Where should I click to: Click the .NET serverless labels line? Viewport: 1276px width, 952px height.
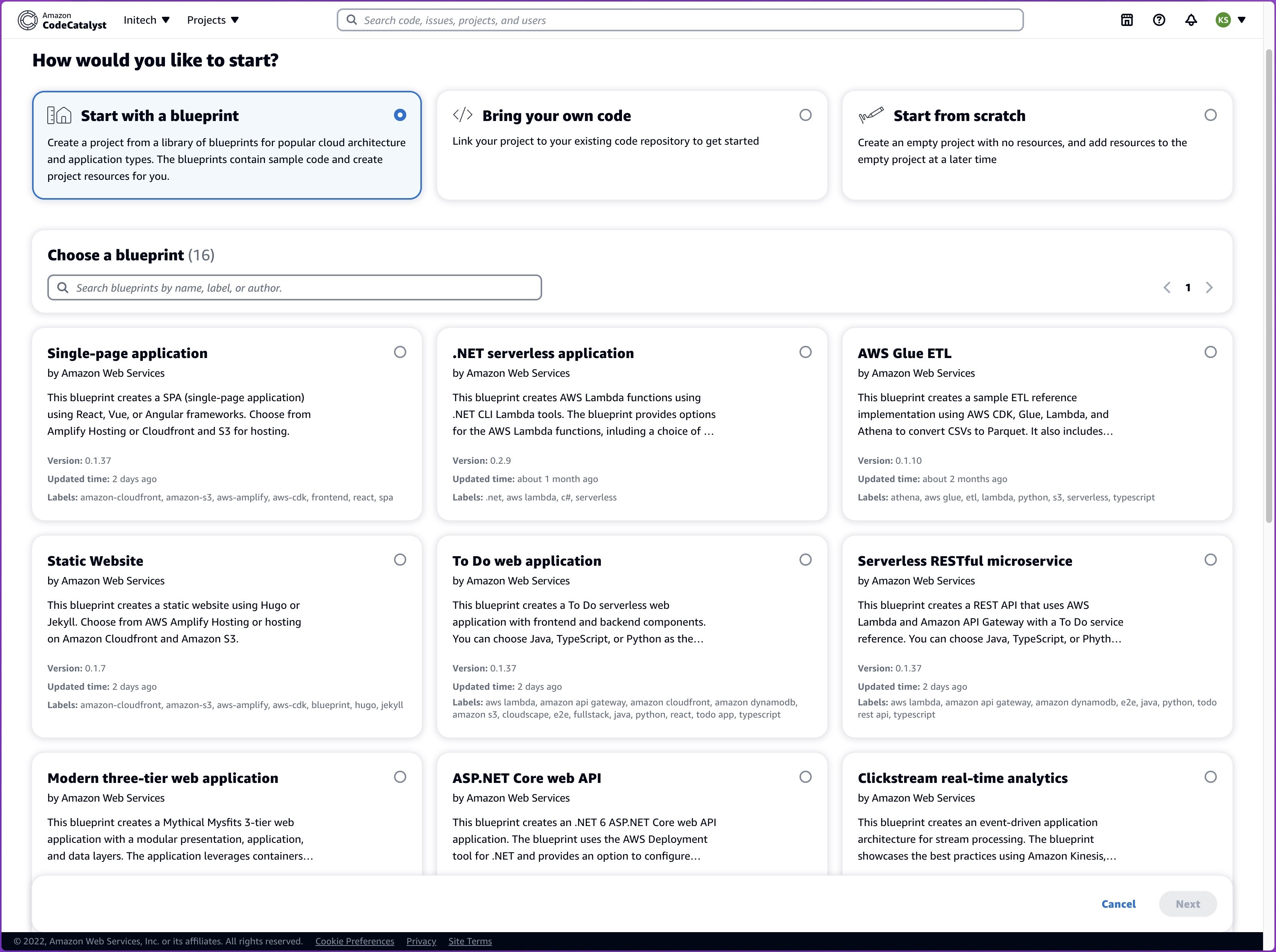534,497
